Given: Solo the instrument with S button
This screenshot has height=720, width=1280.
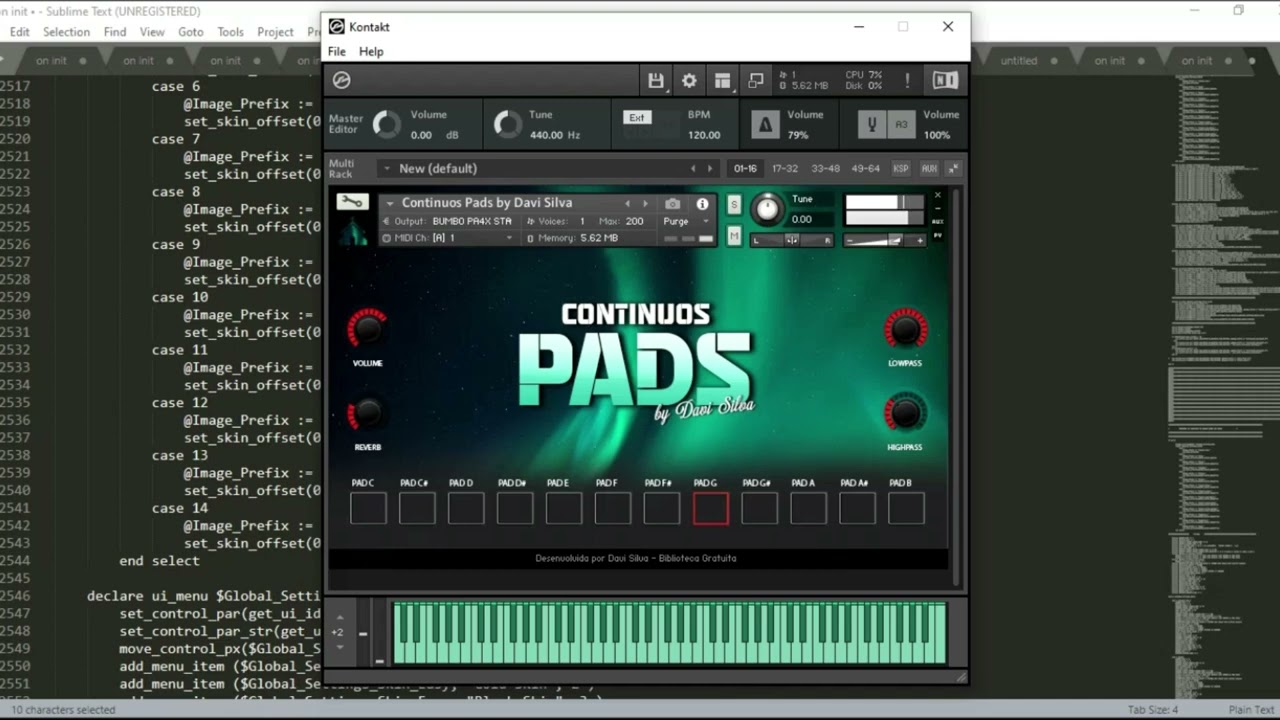Looking at the screenshot, I should click(x=734, y=204).
